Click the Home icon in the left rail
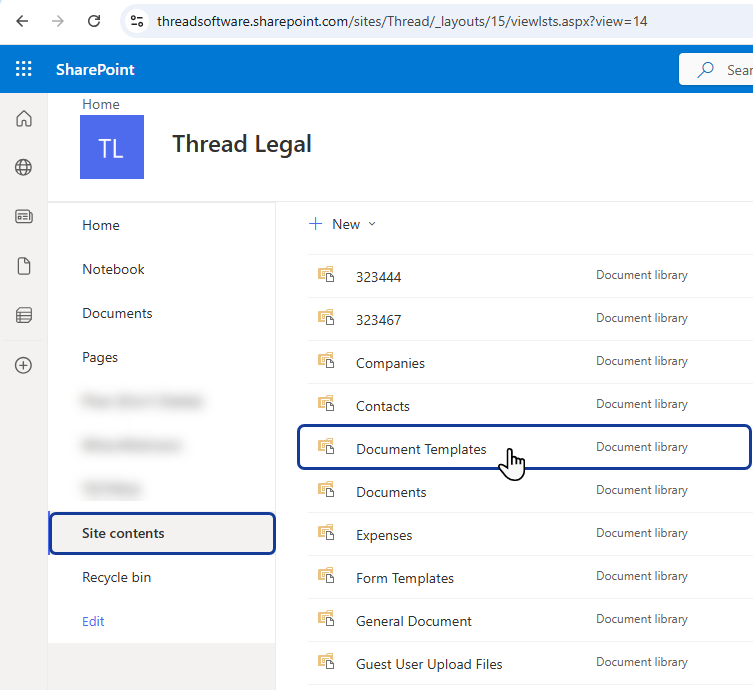This screenshot has width=753, height=690. (24, 118)
